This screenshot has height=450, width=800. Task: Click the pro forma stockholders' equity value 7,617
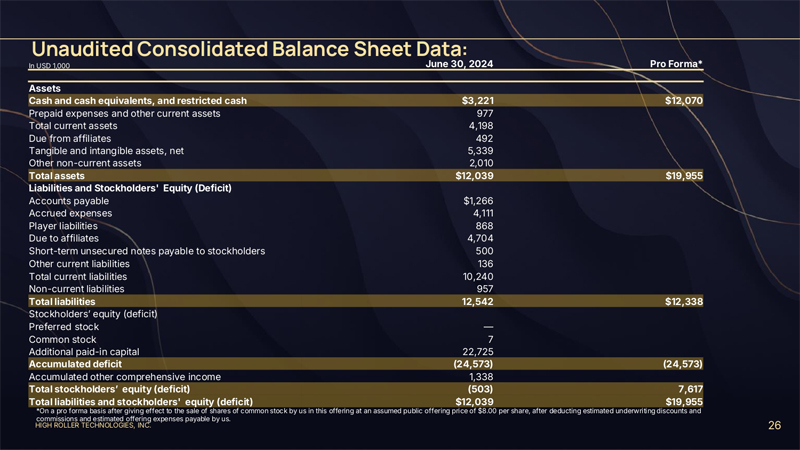(687, 389)
